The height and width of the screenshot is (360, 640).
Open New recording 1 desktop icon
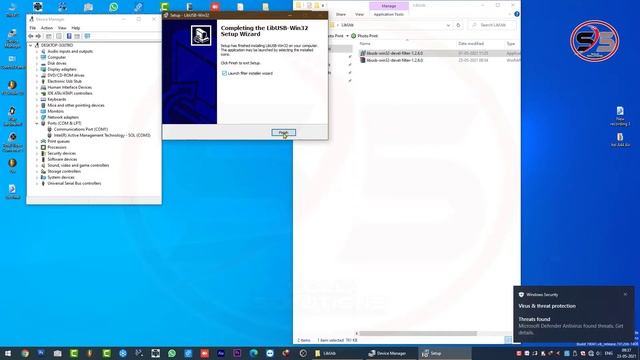coord(620,116)
